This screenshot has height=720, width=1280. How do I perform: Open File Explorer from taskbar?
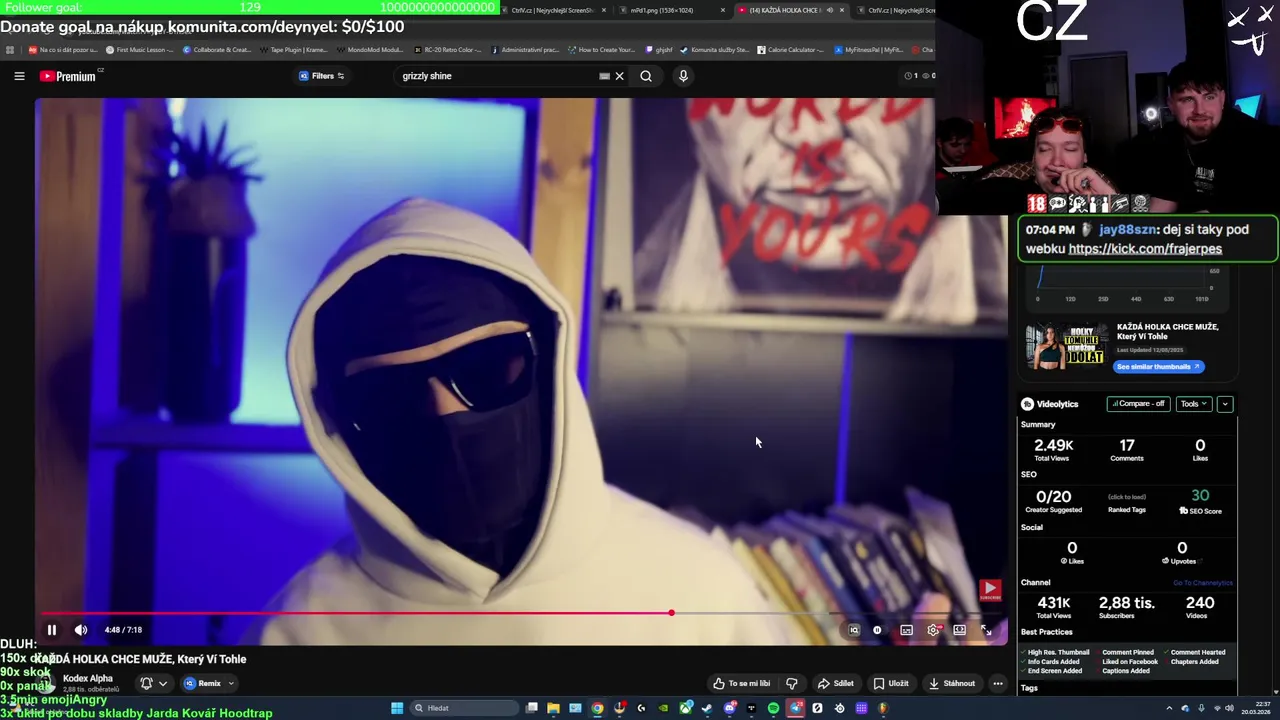coord(553,708)
